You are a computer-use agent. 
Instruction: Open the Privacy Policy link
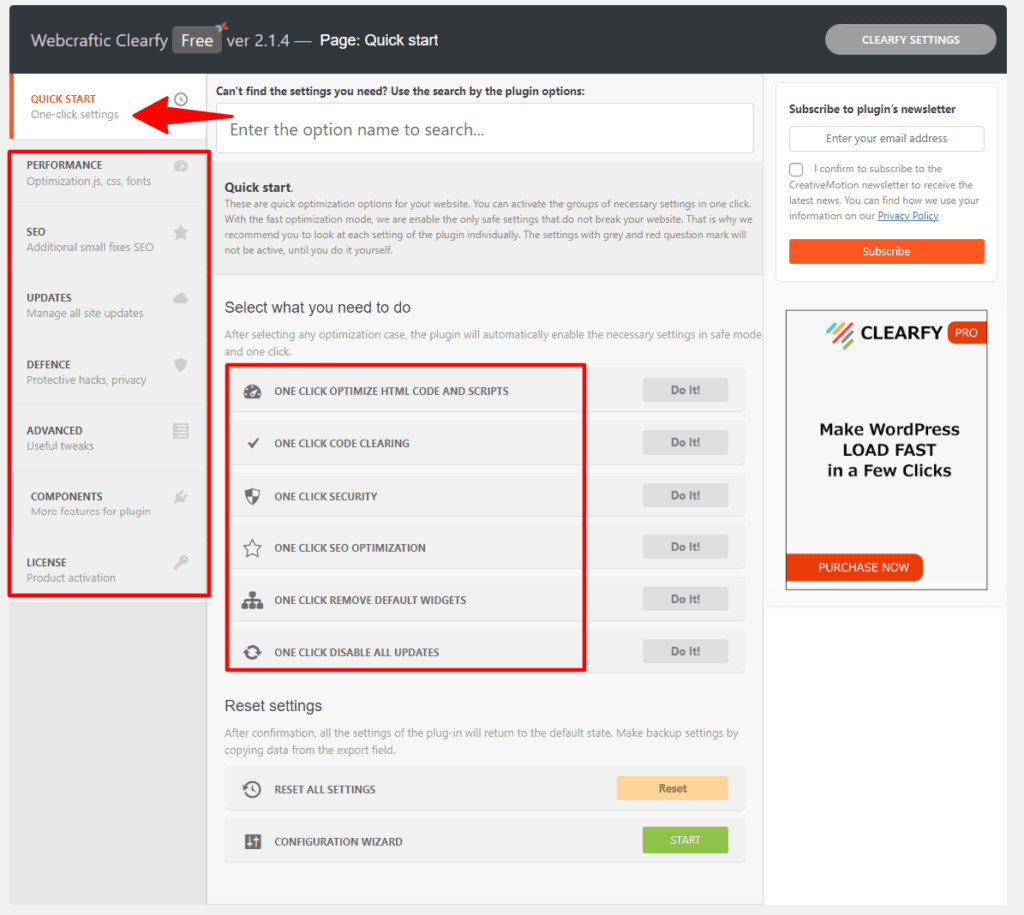pyautogui.click(x=907, y=215)
